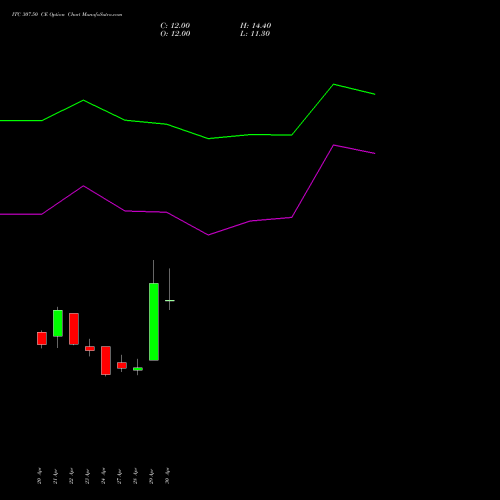The image size is (500, 500).
Task: Click the '30 Apr' date axis label
Action: (x=167, y=476)
